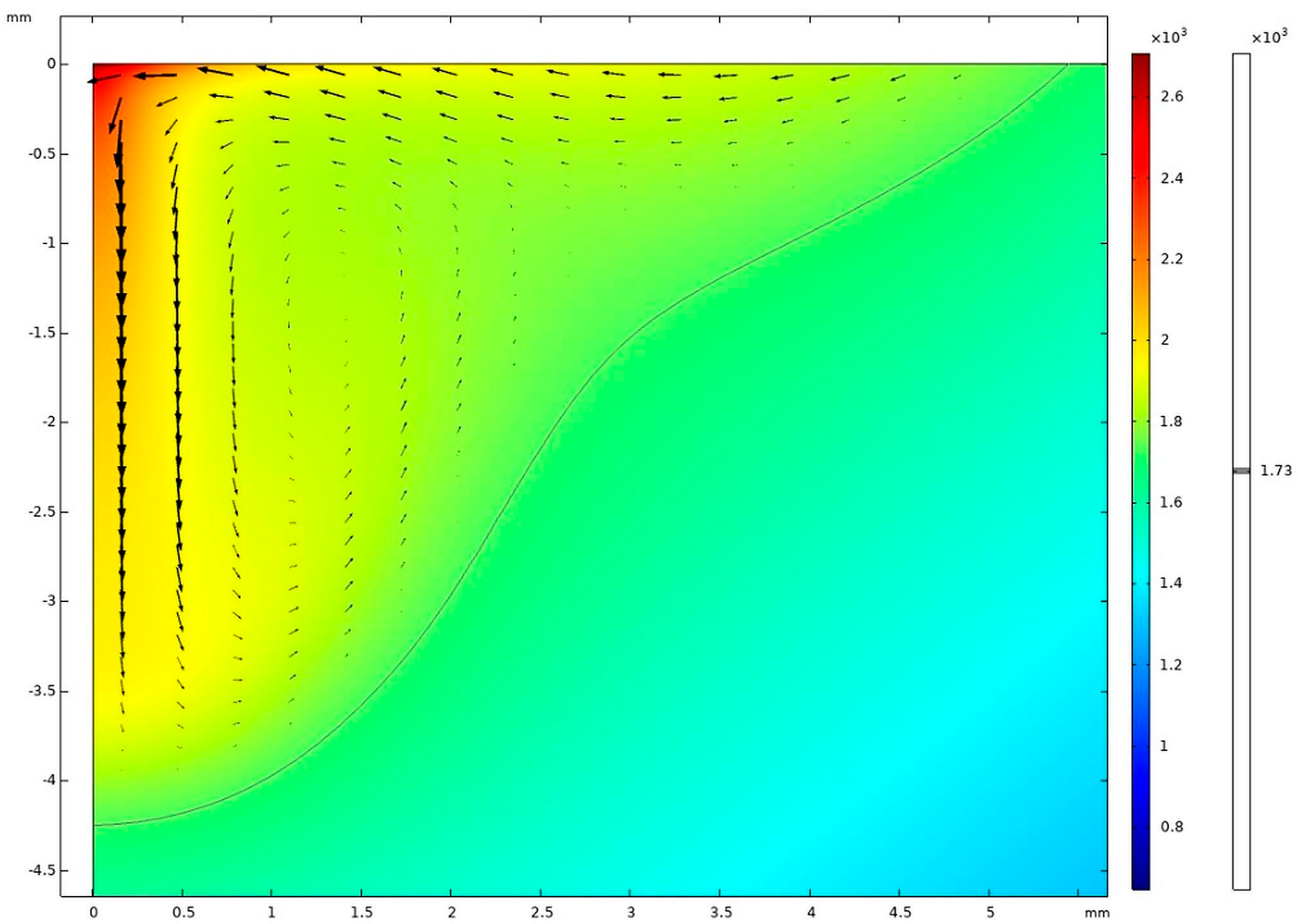1298x924 pixels.
Task: Click the 2.6 color legend label
Action: (x=1172, y=97)
